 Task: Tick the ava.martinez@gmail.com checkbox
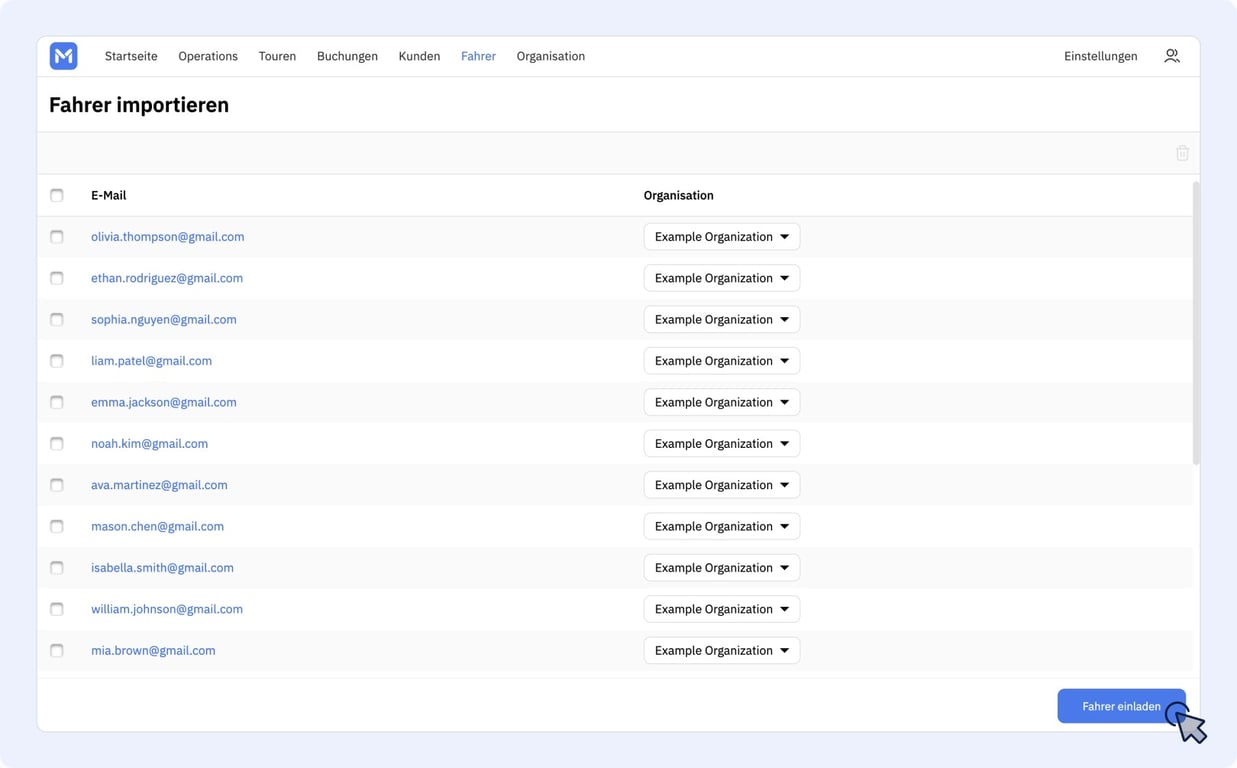point(57,485)
